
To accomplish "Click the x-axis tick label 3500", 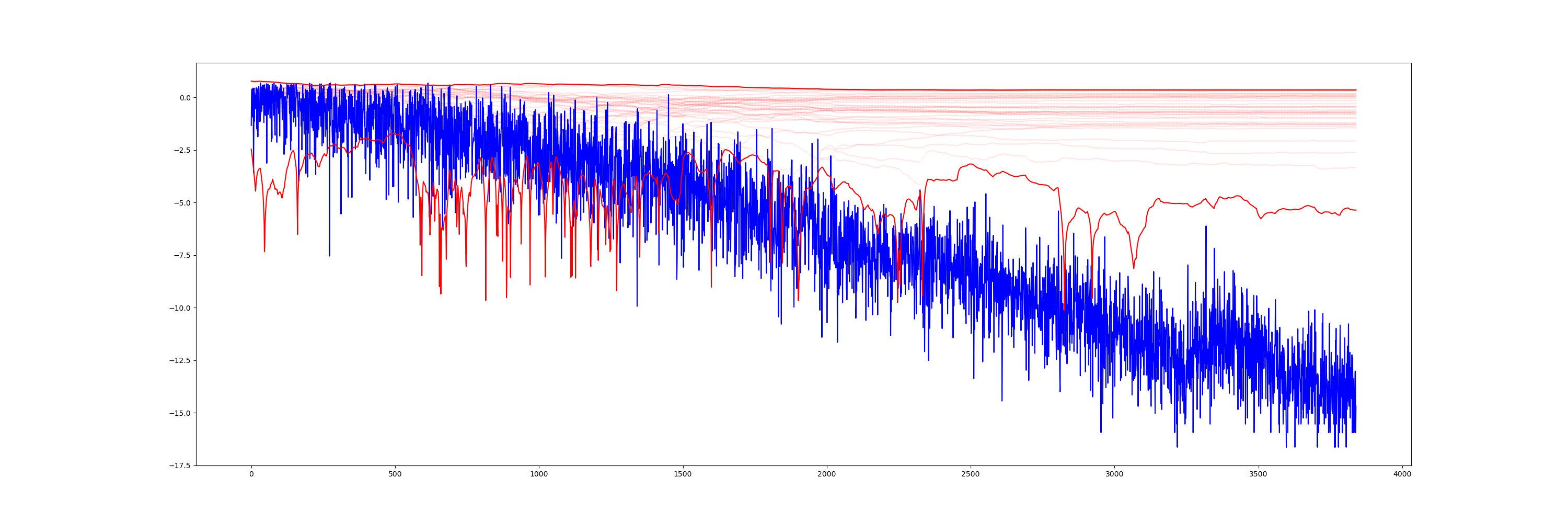I will click(1258, 474).
